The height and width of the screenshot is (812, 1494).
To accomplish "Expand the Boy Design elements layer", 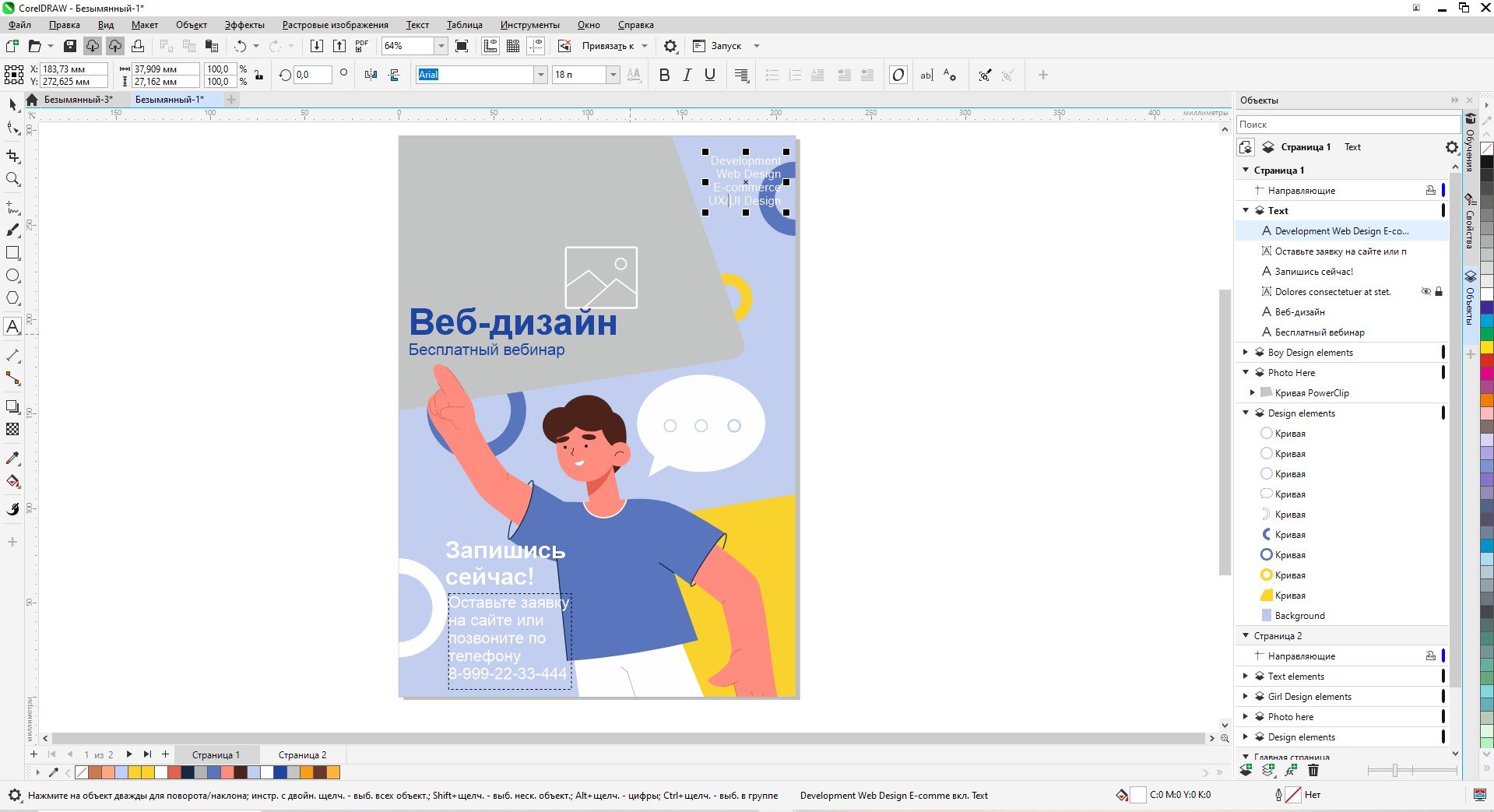I will point(1246,353).
